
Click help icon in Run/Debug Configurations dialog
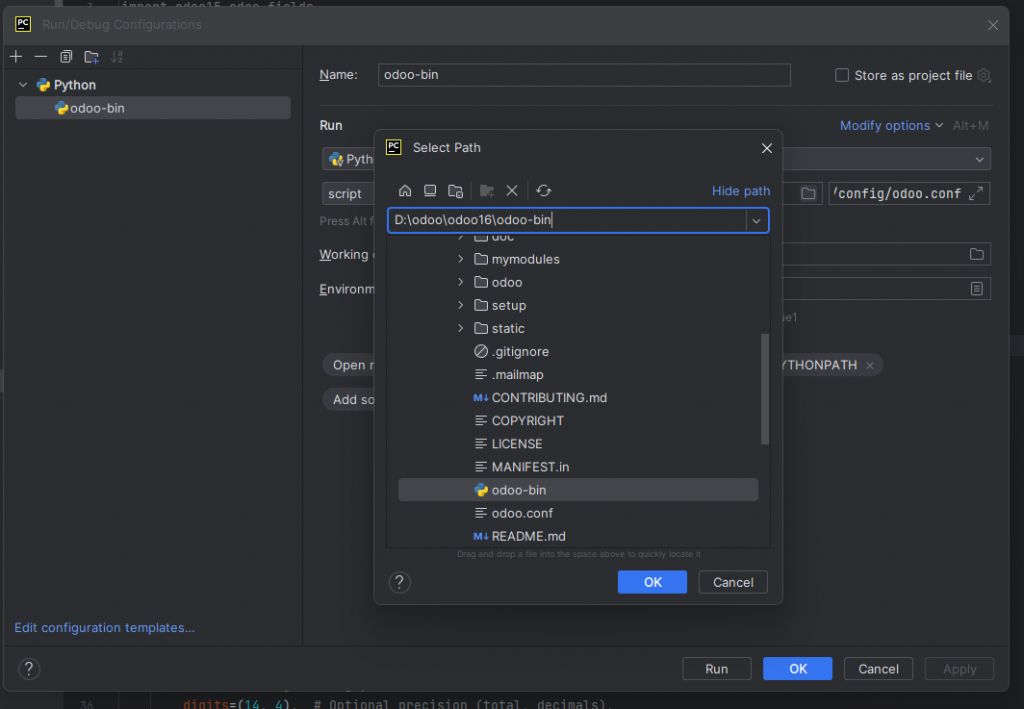29,669
